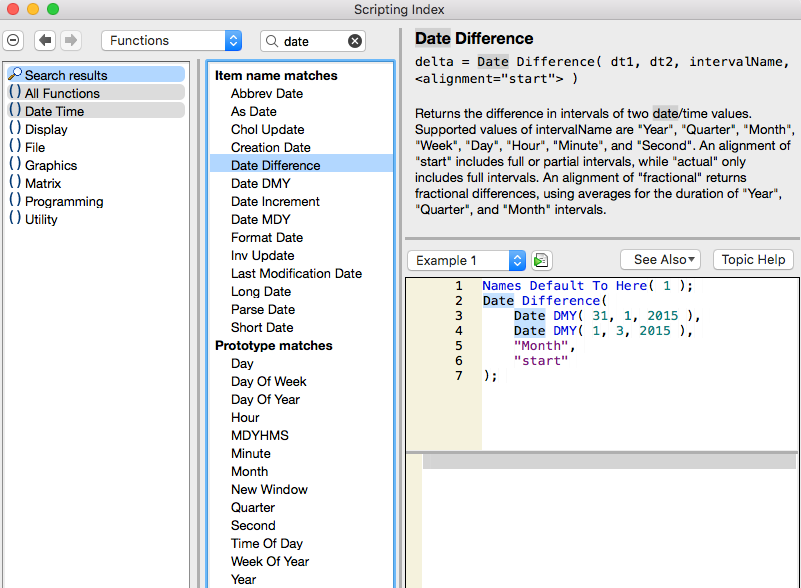Click the forward arrow navigation button
The width and height of the screenshot is (801, 588).
[70, 41]
